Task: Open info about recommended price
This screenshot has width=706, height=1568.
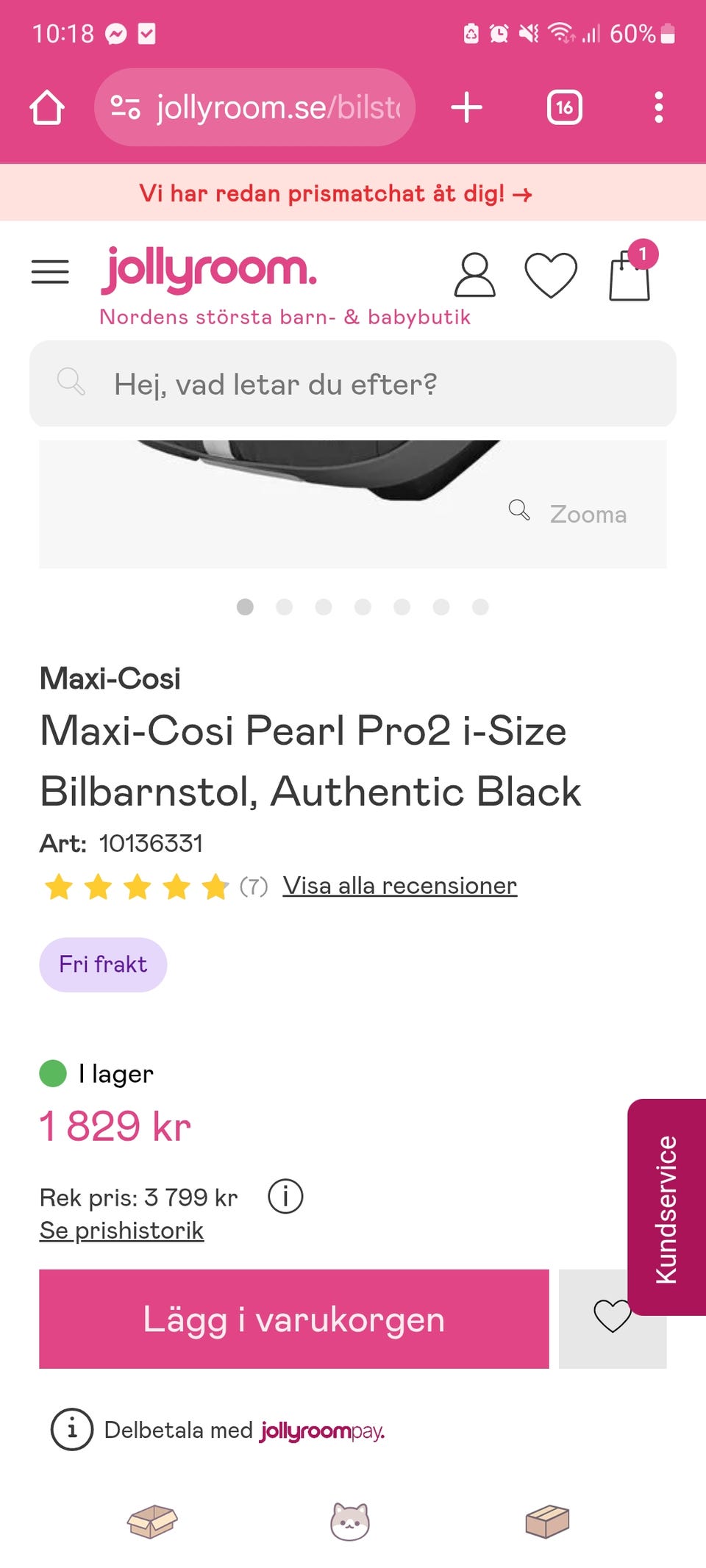Action: [285, 1197]
